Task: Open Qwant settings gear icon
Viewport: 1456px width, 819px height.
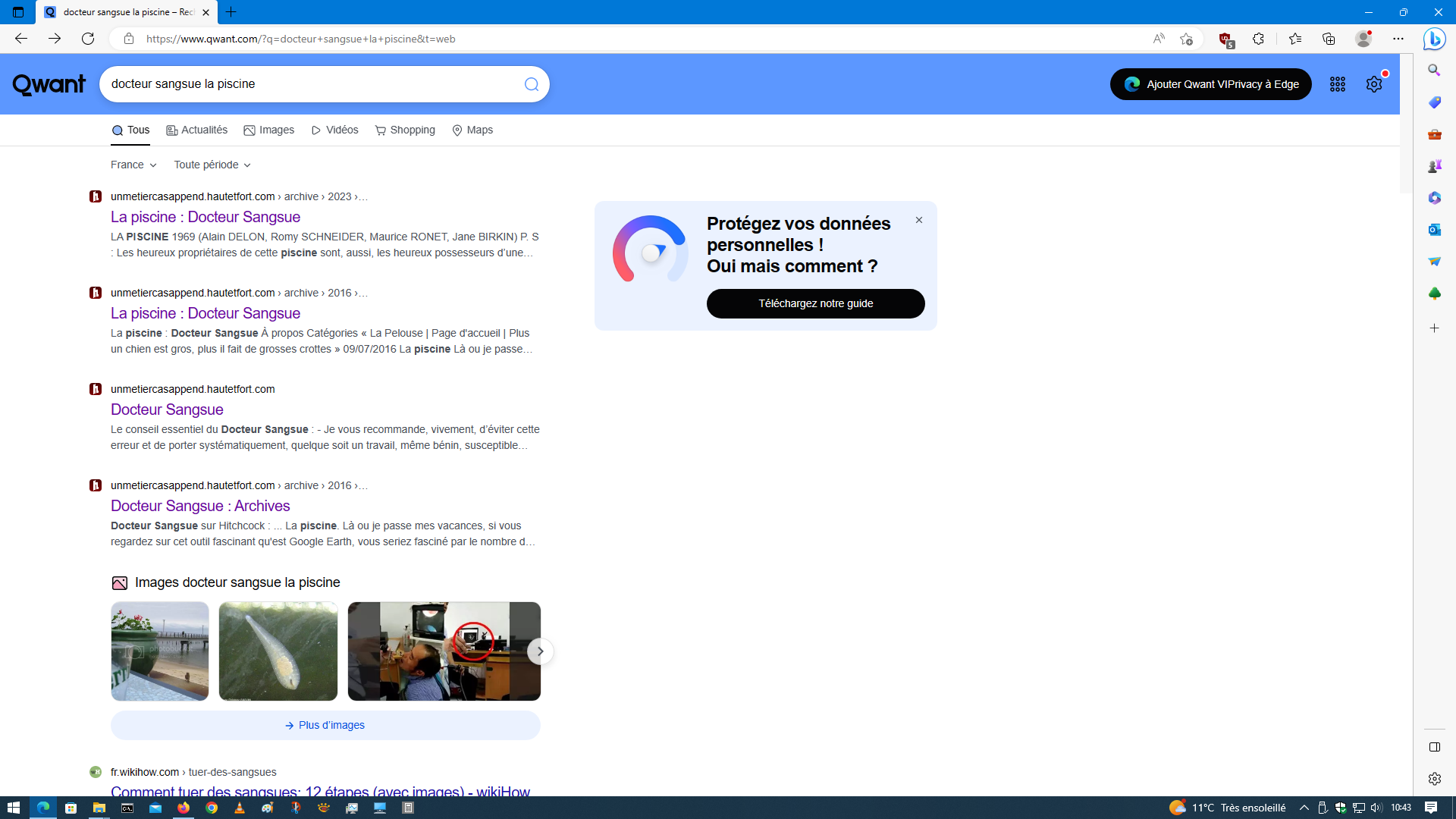Action: [x=1373, y=84]
